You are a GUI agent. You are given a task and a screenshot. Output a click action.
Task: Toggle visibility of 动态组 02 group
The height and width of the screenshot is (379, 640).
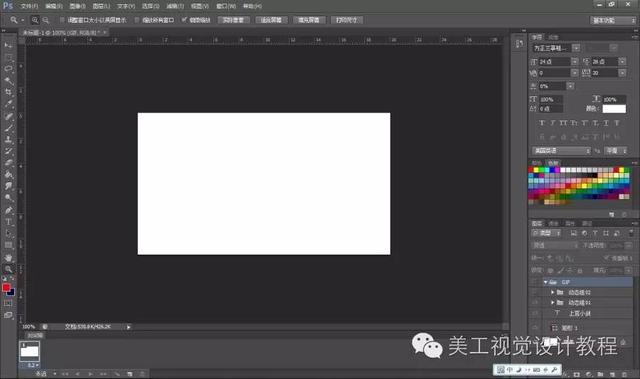point(535,292)
